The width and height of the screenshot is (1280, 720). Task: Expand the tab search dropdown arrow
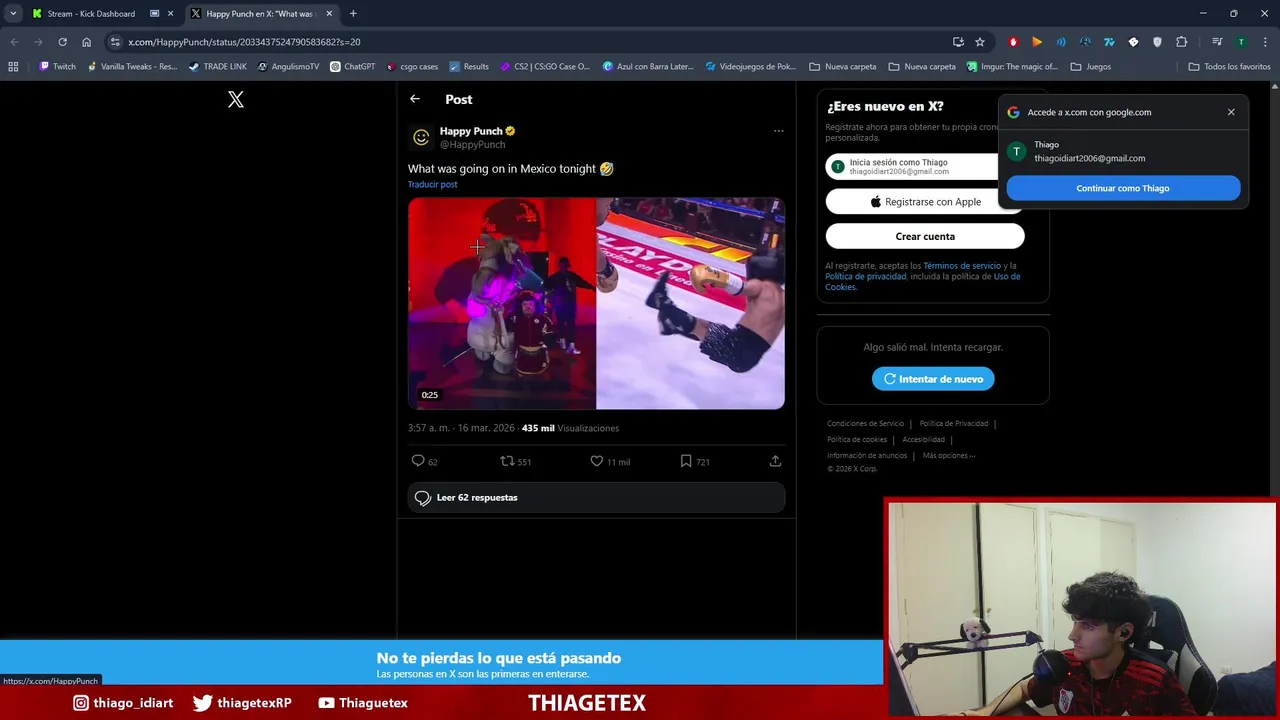click(13, 14)
